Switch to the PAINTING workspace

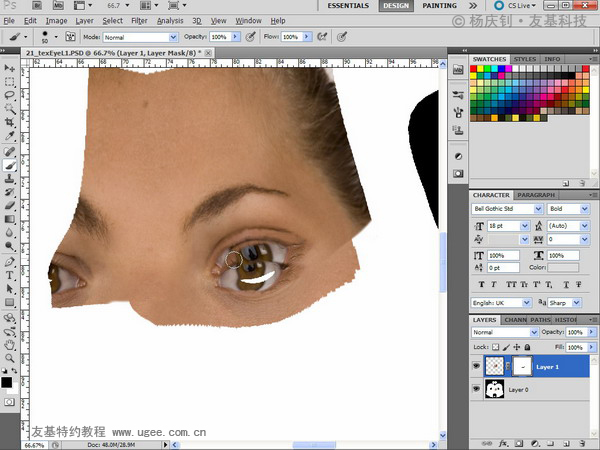point(439,5)
